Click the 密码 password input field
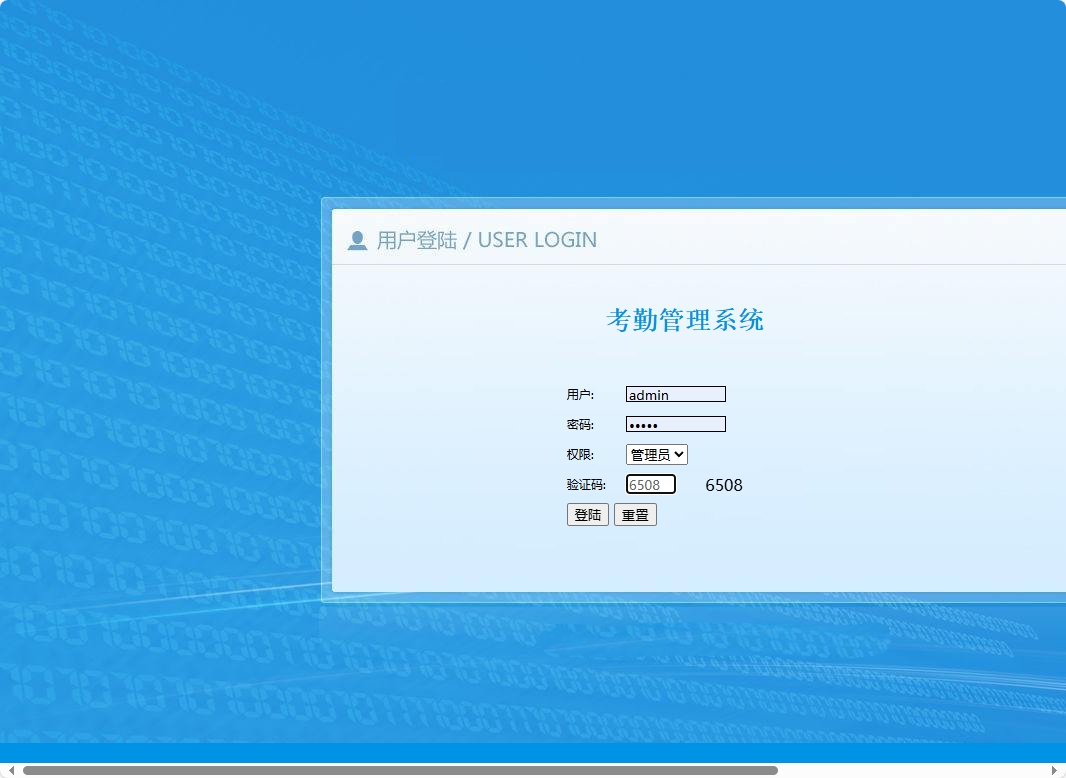This screenshot has height=778, width=1066. (x=675, y=423)
